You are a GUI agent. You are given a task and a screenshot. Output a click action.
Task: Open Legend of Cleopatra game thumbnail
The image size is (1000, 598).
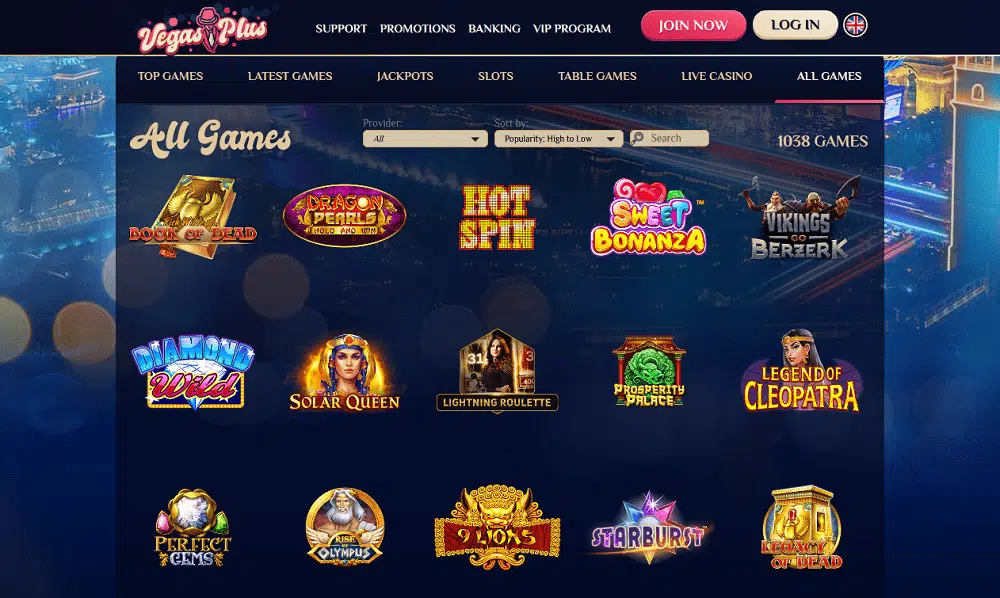(800, 371)
